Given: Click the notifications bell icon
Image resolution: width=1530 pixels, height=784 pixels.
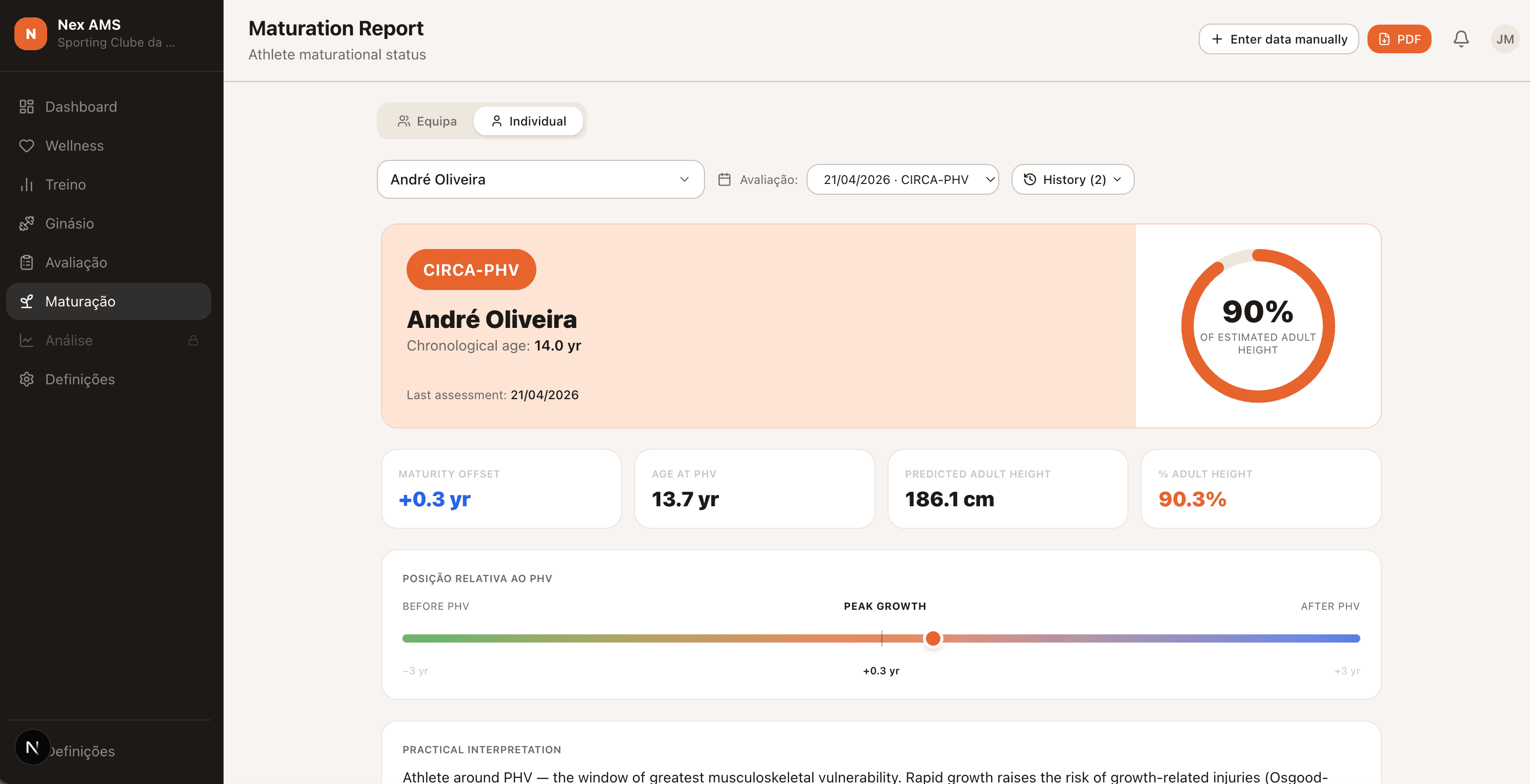Looking at the screenshot, I should click(x=1460, y=39).
